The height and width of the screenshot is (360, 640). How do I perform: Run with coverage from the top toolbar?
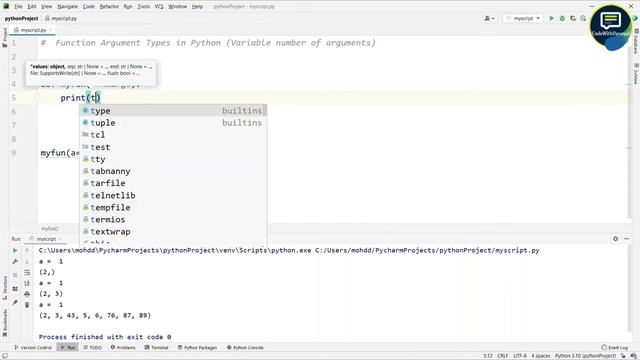point(573,18)
